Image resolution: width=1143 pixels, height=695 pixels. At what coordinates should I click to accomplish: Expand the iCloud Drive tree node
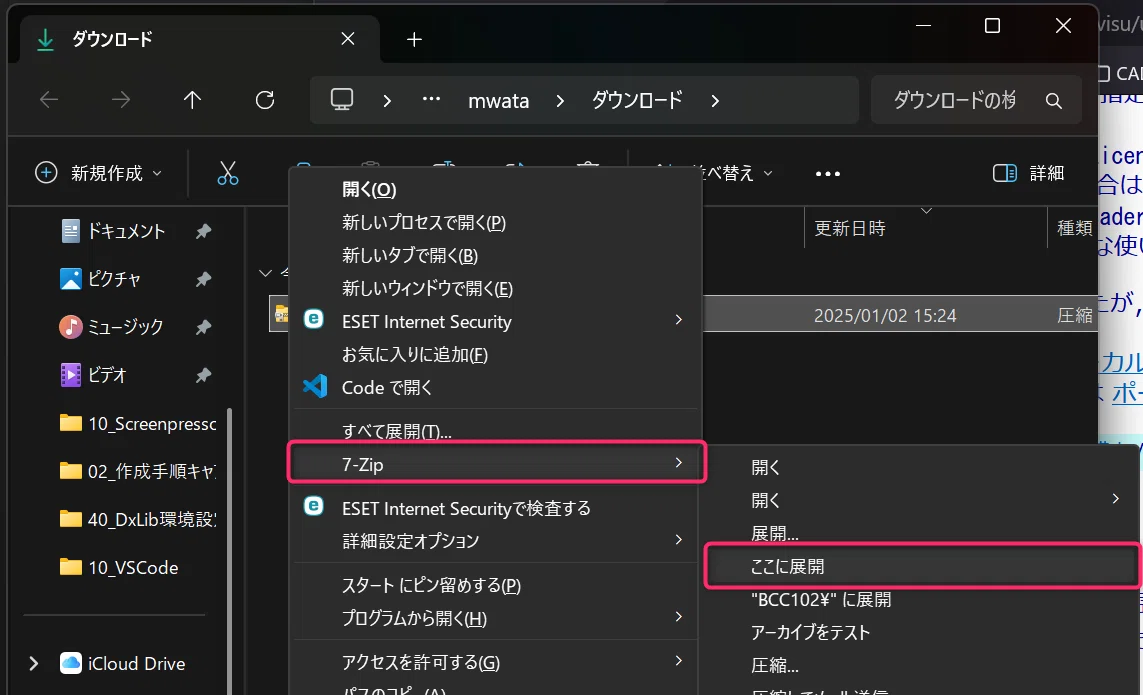pos(34,663)
